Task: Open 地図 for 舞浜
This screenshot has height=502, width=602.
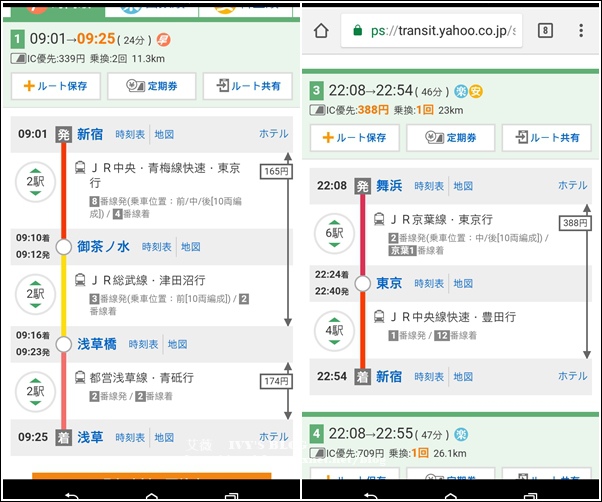Action: (463, 186)
